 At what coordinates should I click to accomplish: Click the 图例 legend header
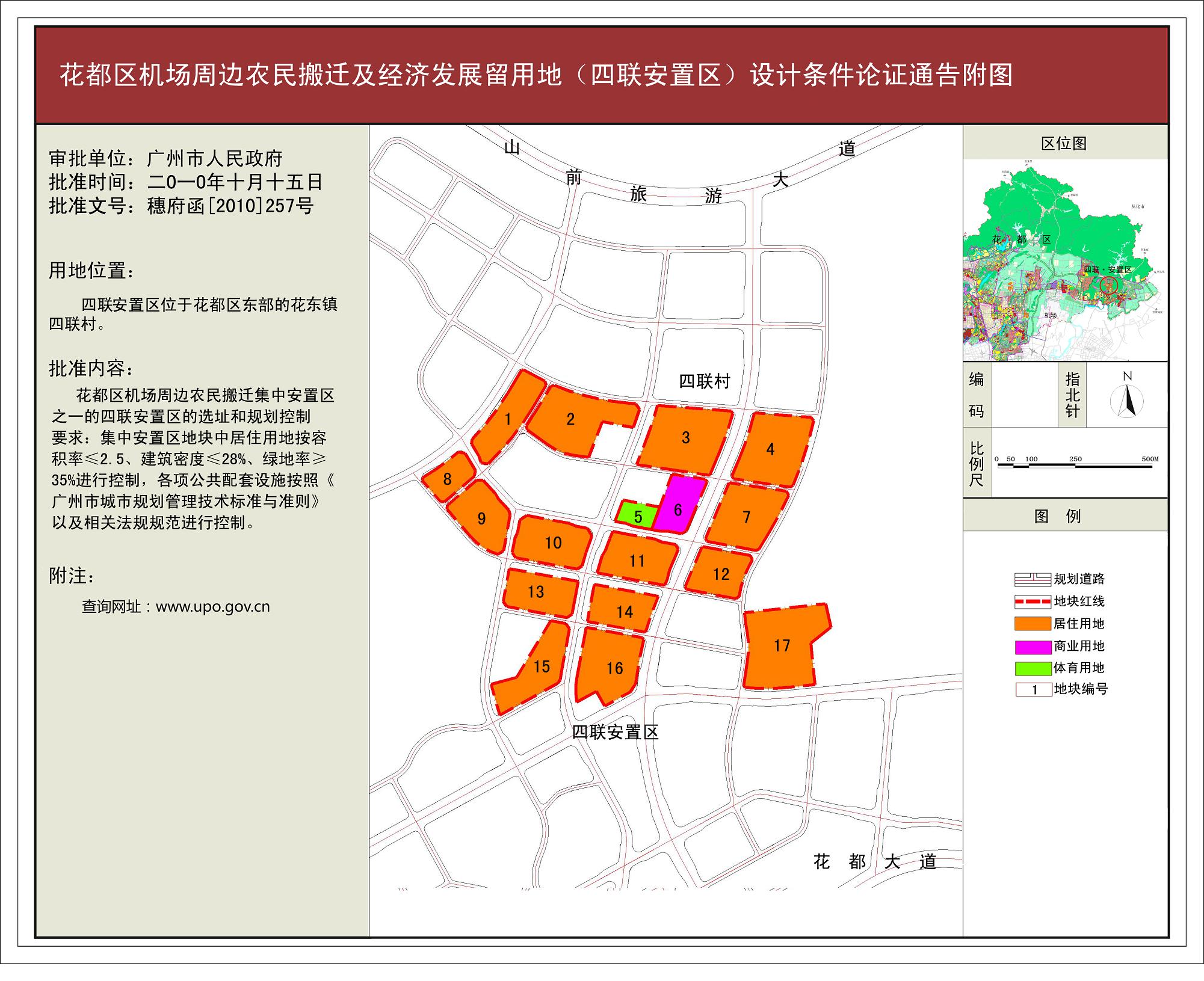pyautogui.click(x=1057, y=516)
